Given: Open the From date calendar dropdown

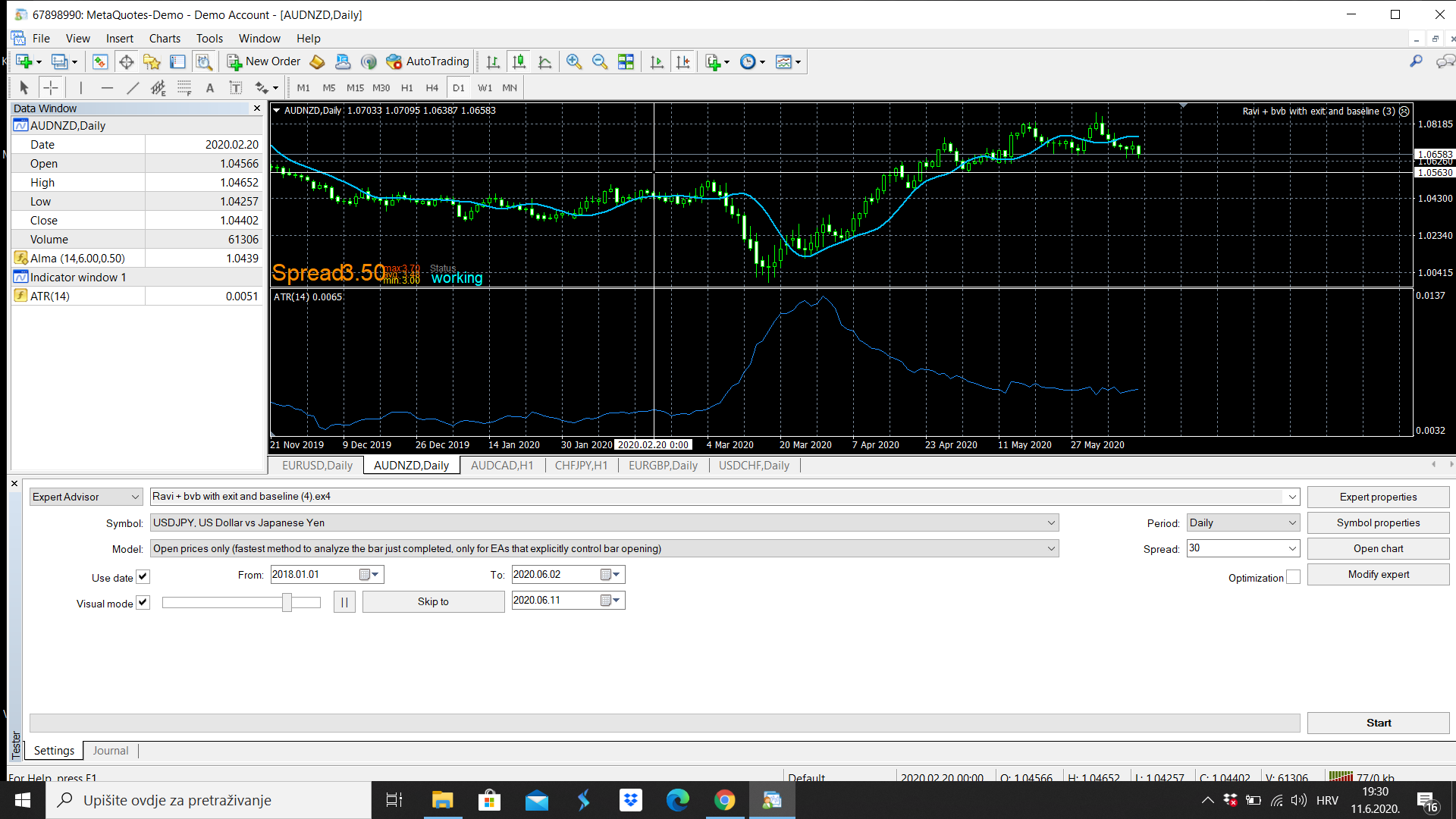Looking at the screenshot, I should pyautogui.click(x=370, y=574).
